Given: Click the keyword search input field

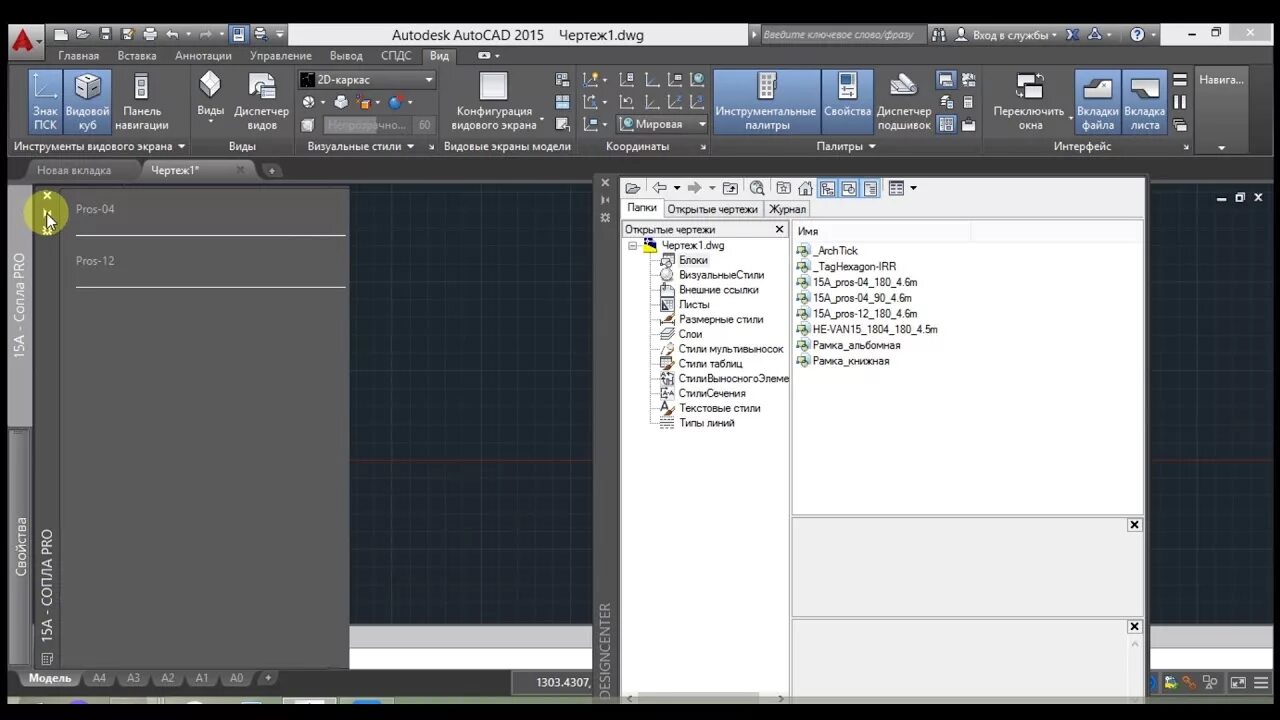Looking at the screenshot, I should (838, 34).
